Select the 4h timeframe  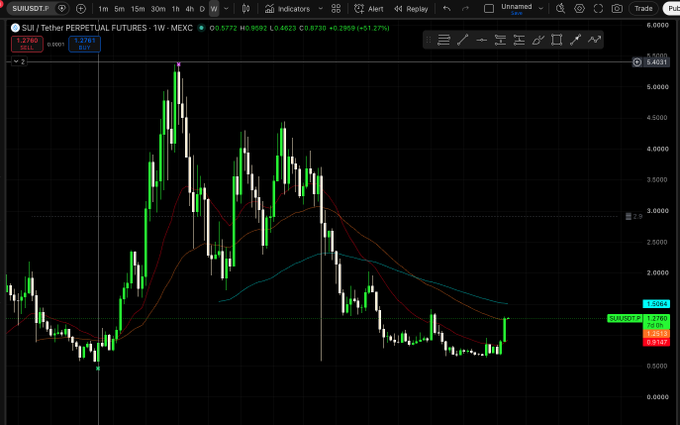(x=190, y=9)
